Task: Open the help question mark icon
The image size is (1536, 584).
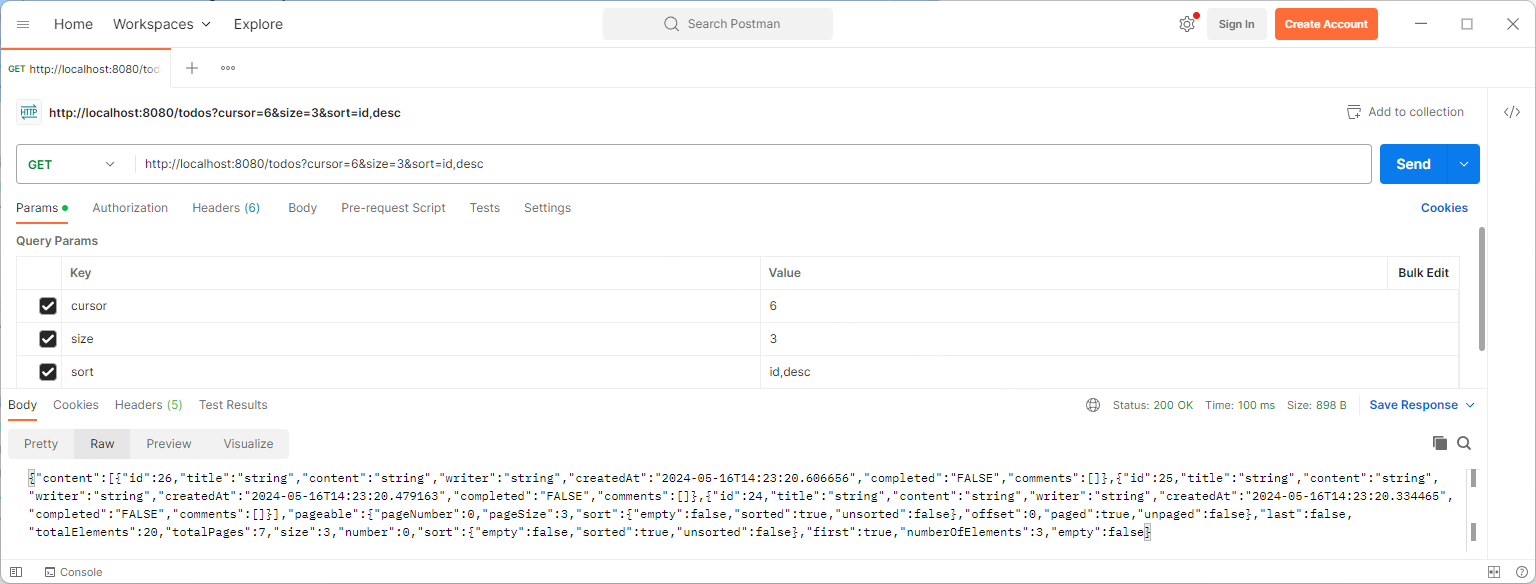Action: (1521, 572)
